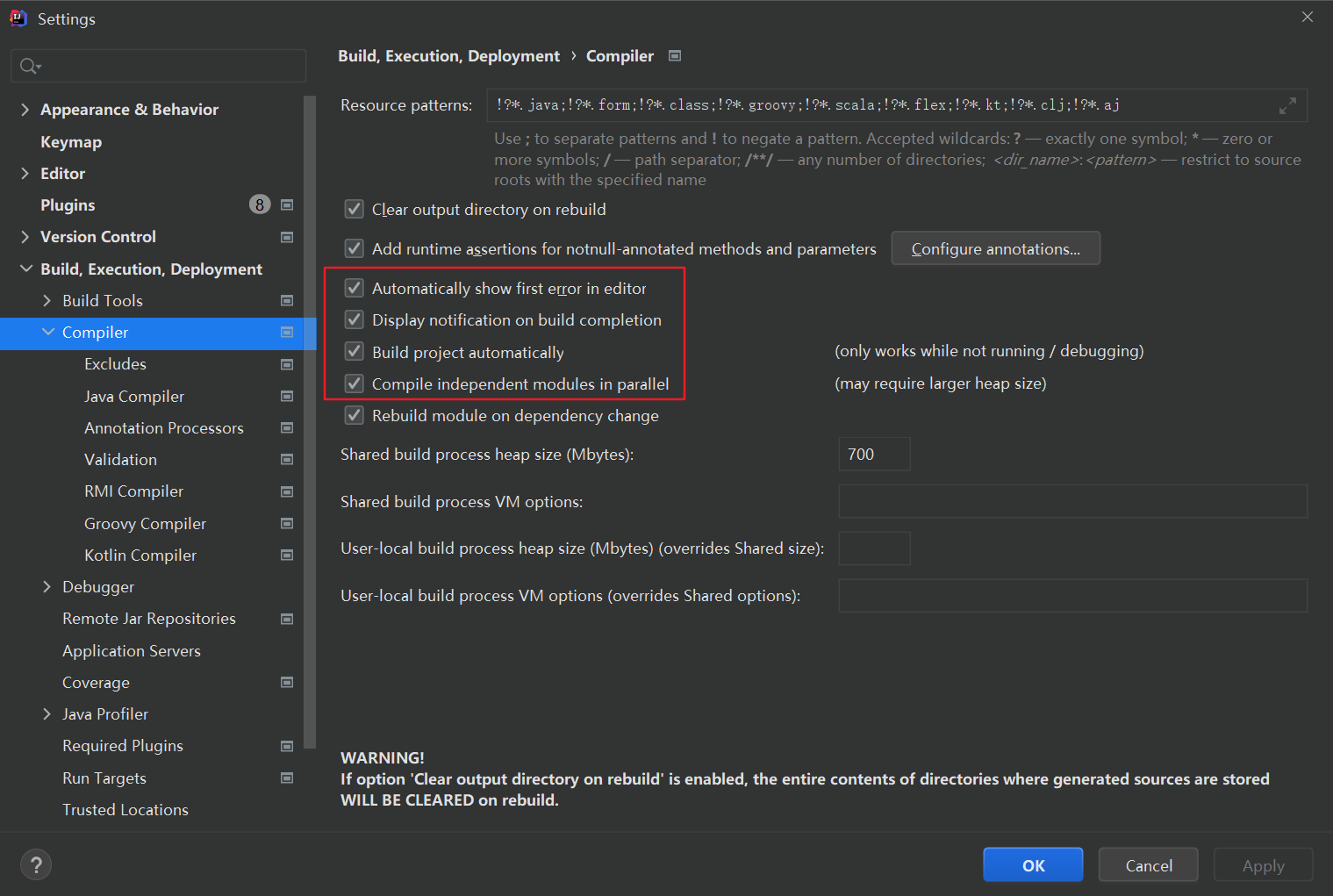Click the project settings icon beside Required Plugins
The height and width of the screenshot is (896, 1333).
[287, 746]
